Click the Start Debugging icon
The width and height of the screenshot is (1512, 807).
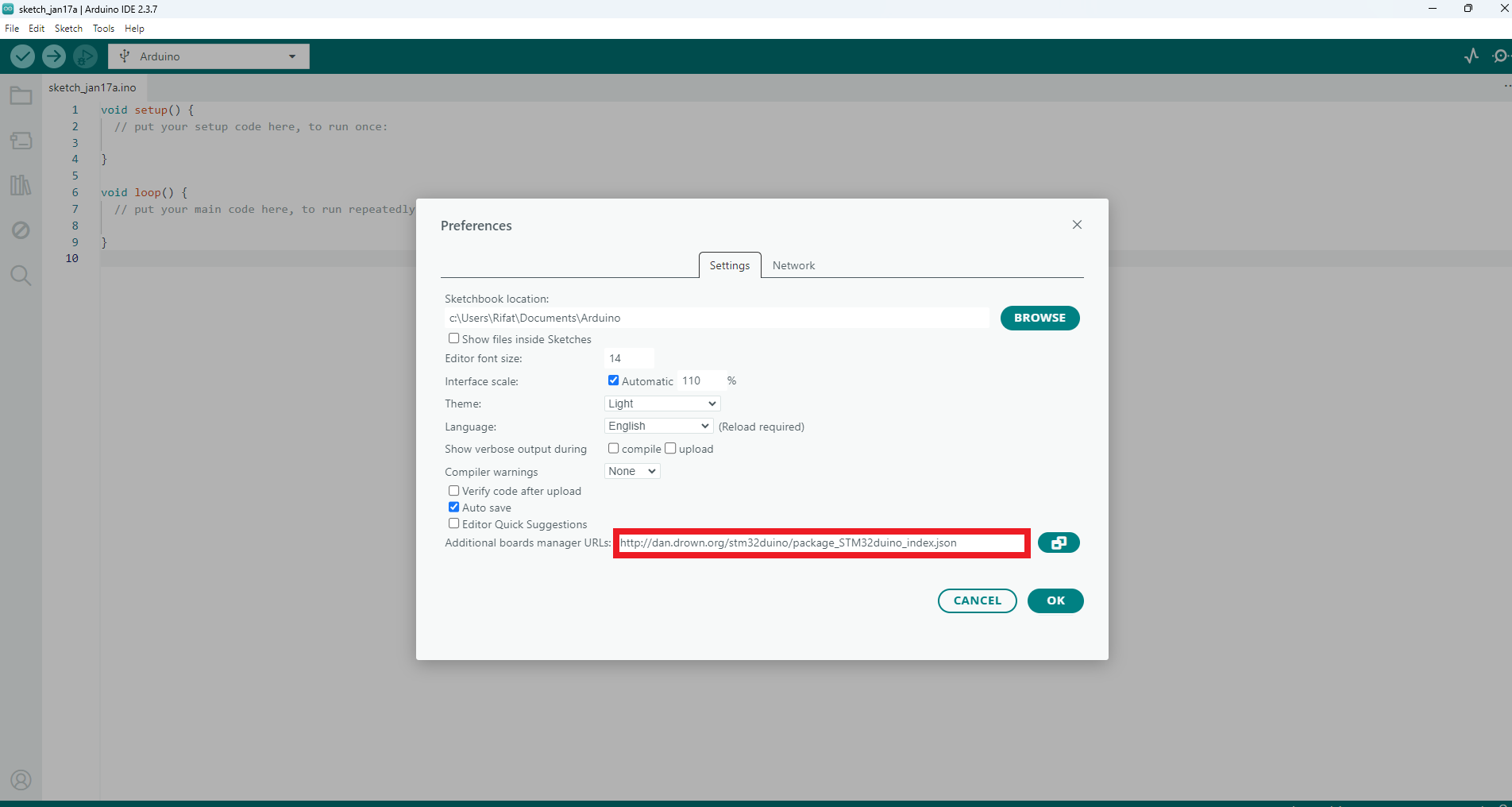click(x=85, y=56)
